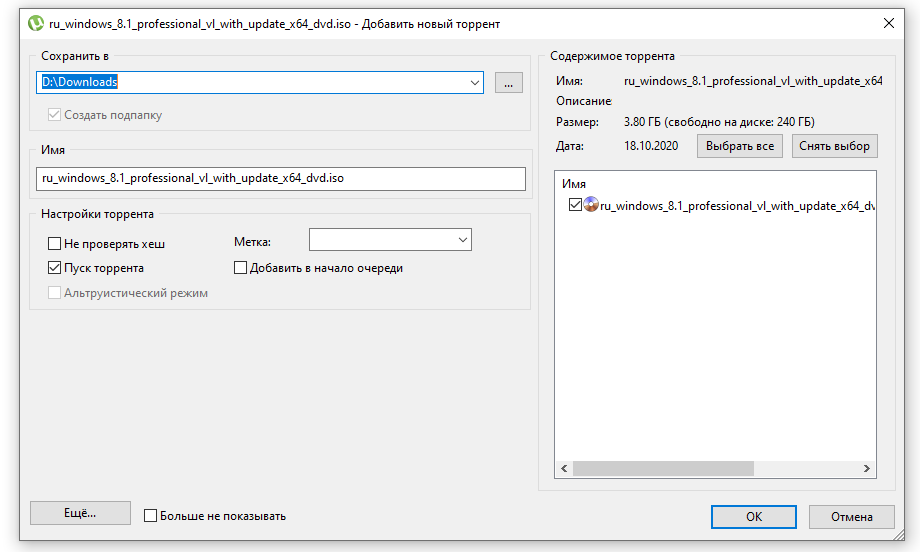920x552 pixels.
Task: Expand the save path dropdown arrow
Action: tap(475, 83)
